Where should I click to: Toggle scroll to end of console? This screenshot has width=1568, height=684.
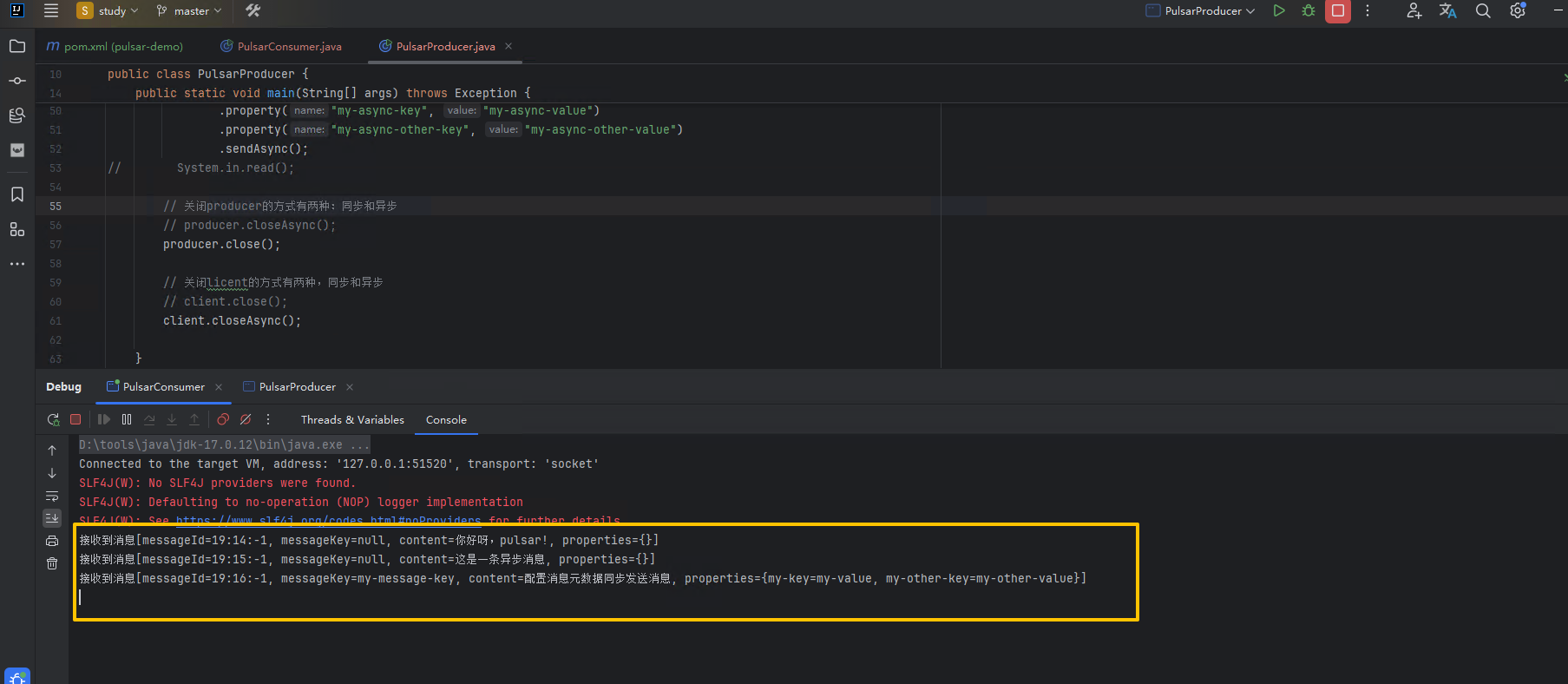click(52, 518)
